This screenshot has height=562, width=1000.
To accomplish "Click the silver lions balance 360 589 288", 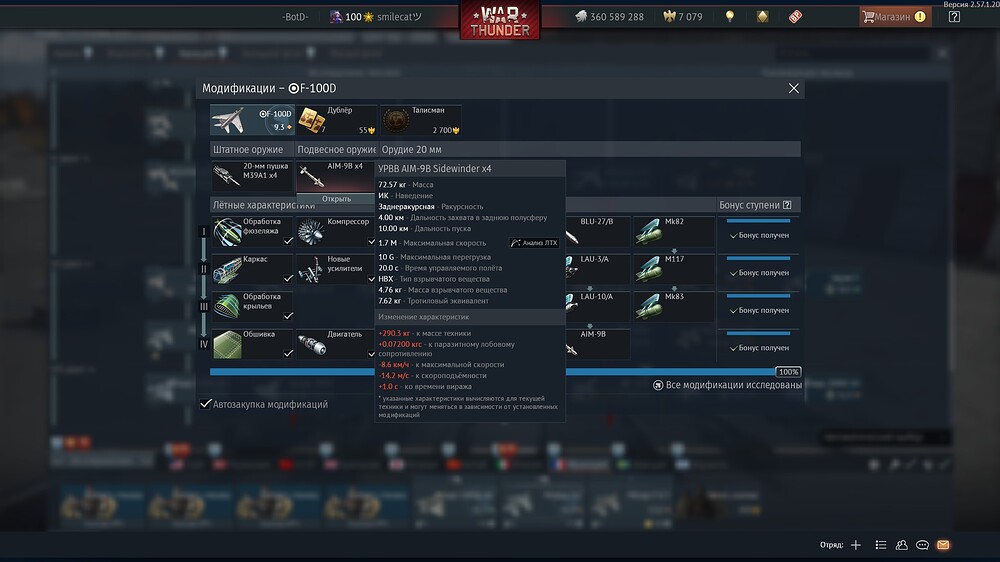I will 609,17.
